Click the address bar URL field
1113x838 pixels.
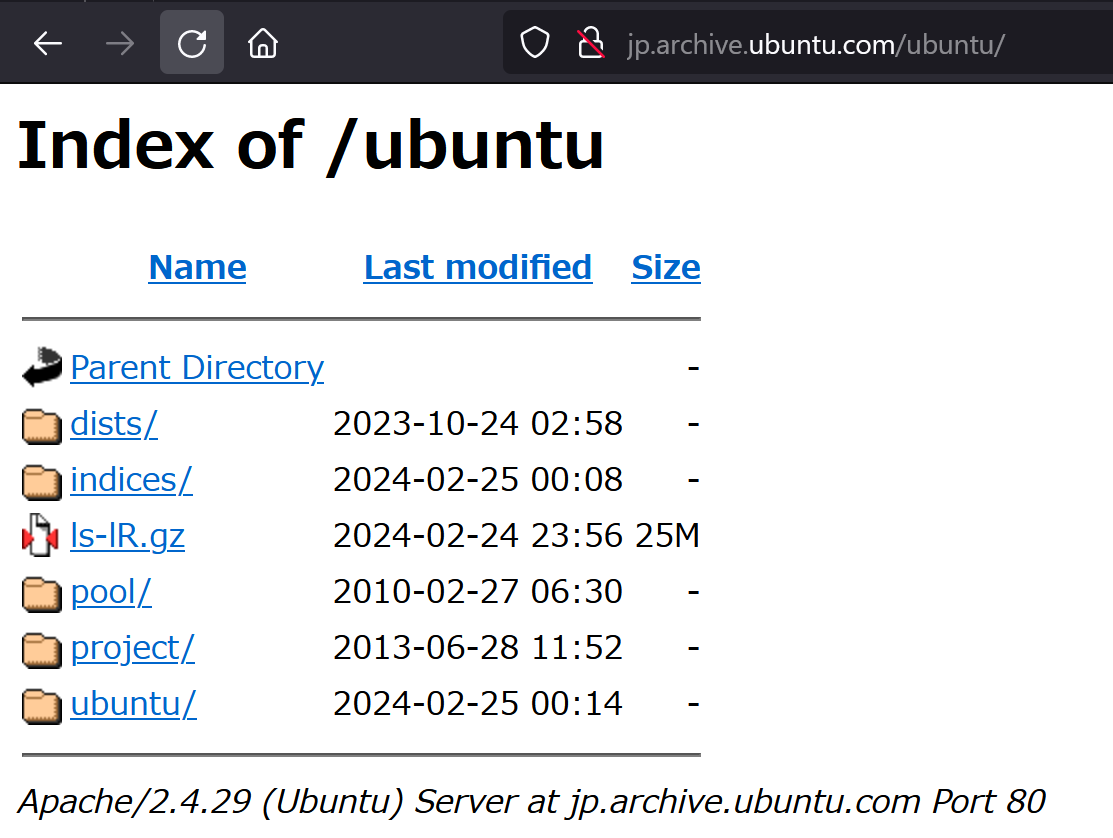[815, 44]
